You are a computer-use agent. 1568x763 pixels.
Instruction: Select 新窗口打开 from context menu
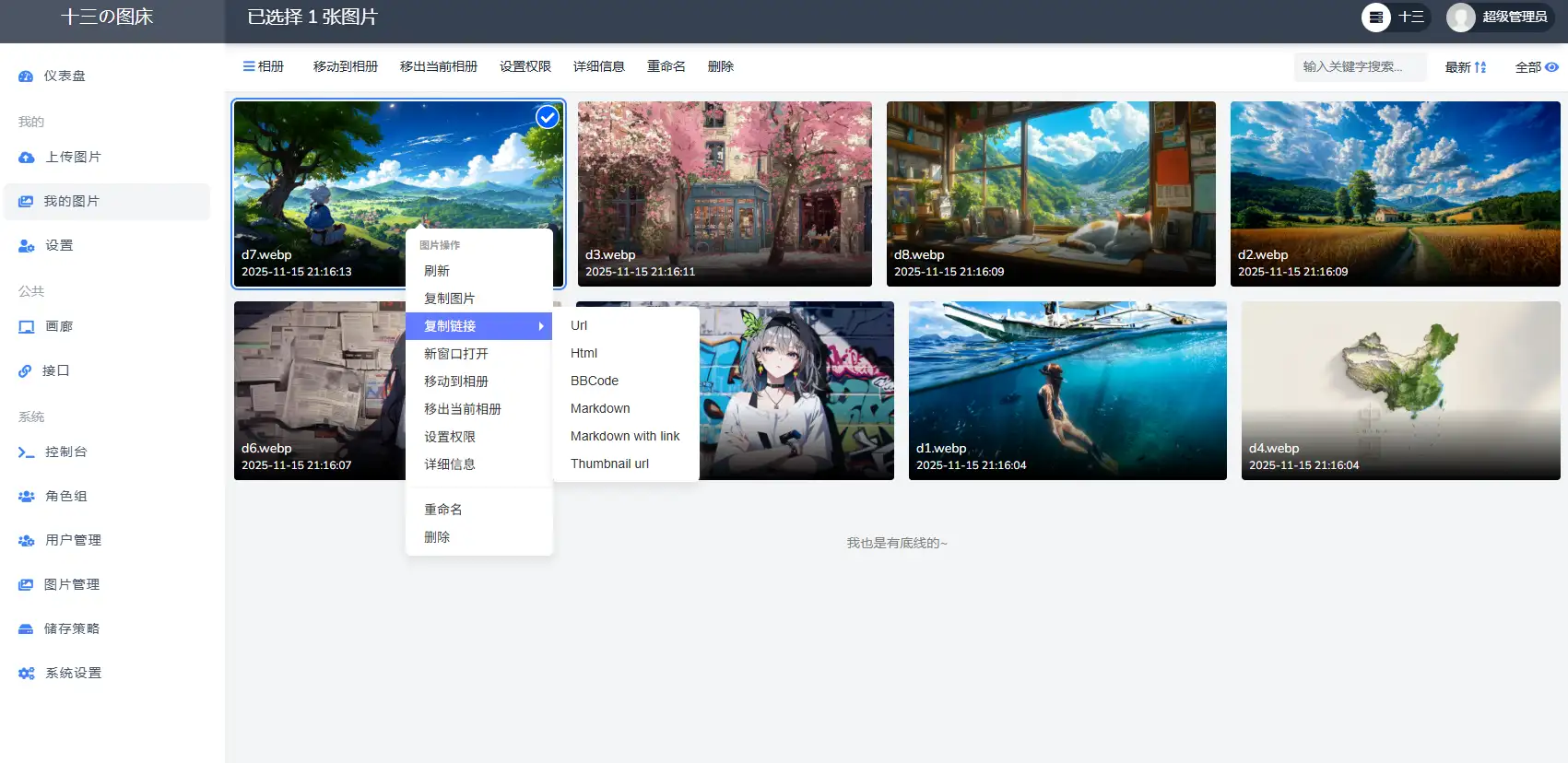(479, 354)
